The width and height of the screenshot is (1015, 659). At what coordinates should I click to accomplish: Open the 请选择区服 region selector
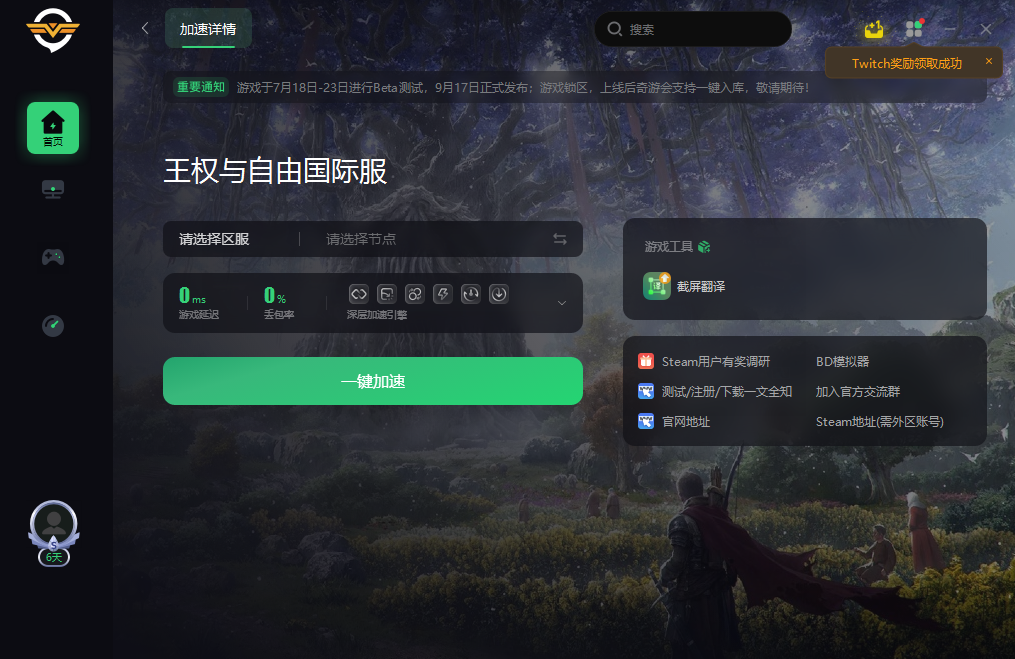click(214, 239)
